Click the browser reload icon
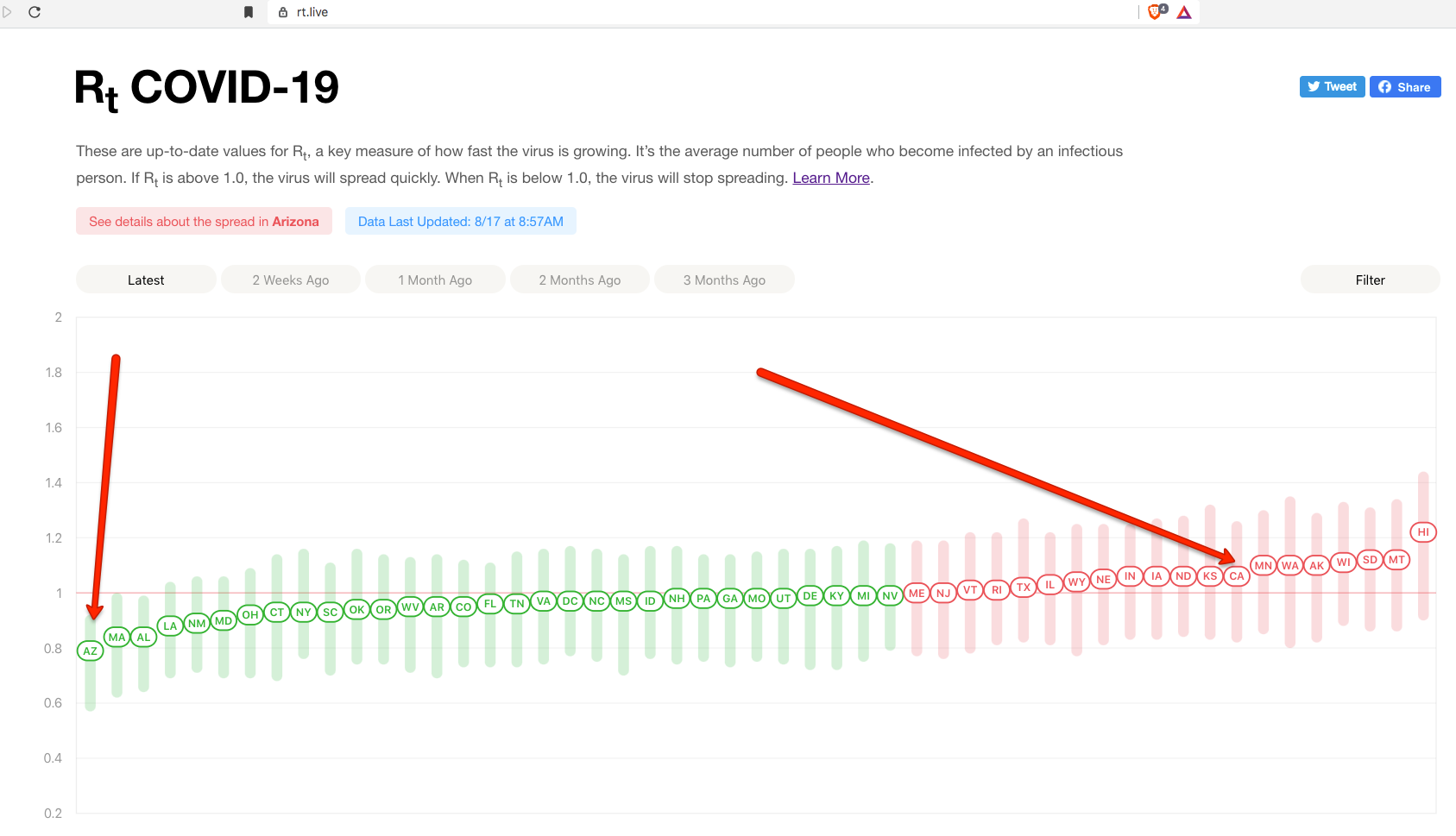The image size is (1456, 836). click(35, 12)
